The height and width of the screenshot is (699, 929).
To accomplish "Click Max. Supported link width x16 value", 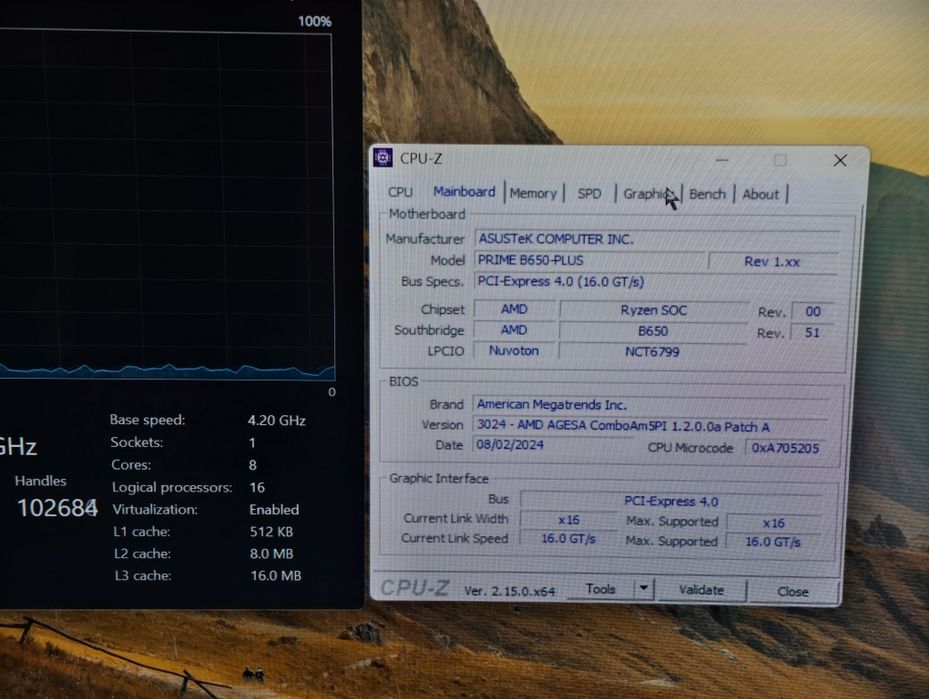I will 774,523.
